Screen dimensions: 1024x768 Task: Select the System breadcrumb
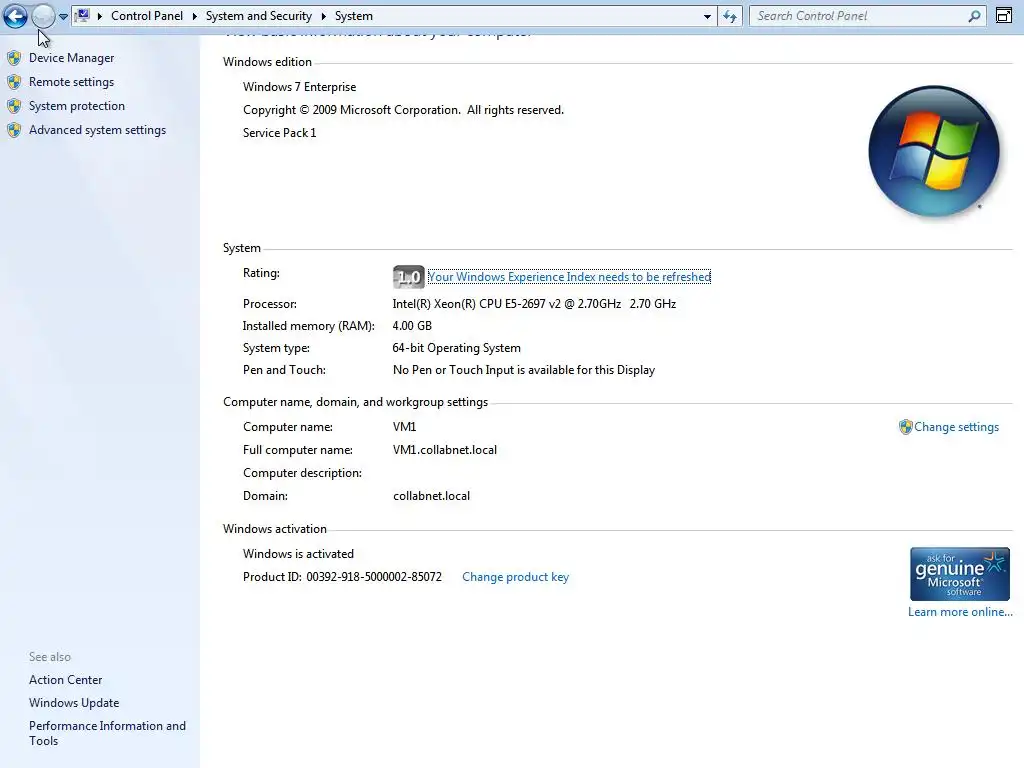pyautogui.click(x=354, y=16)
